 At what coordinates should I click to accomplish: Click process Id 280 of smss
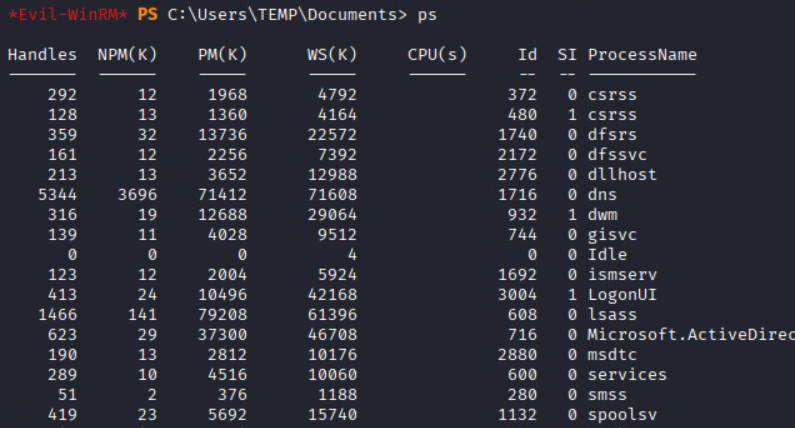click(x=522, y=395)
